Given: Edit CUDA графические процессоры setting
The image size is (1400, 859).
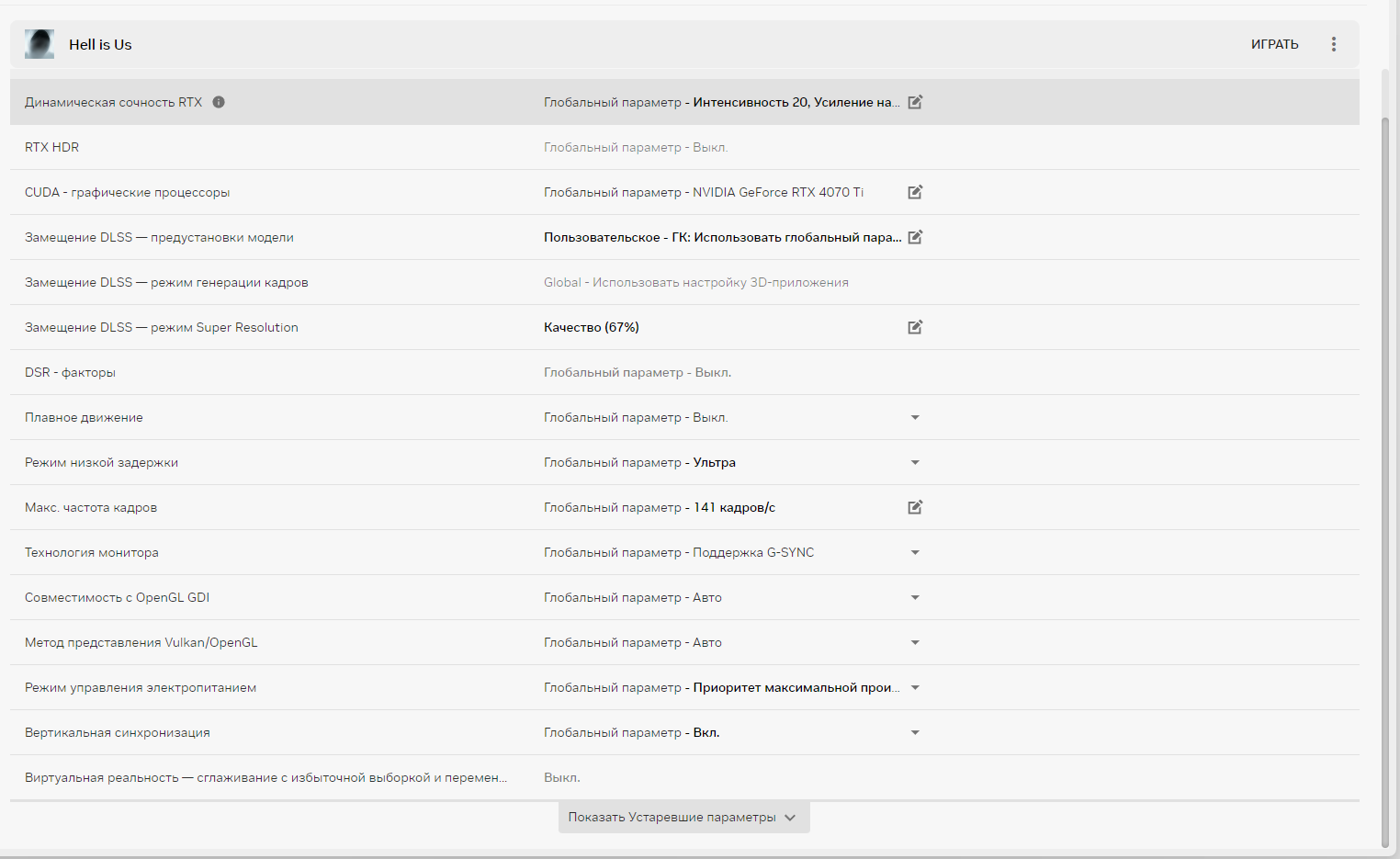Looking at the screenshot, I should click(x=915, y=192).
